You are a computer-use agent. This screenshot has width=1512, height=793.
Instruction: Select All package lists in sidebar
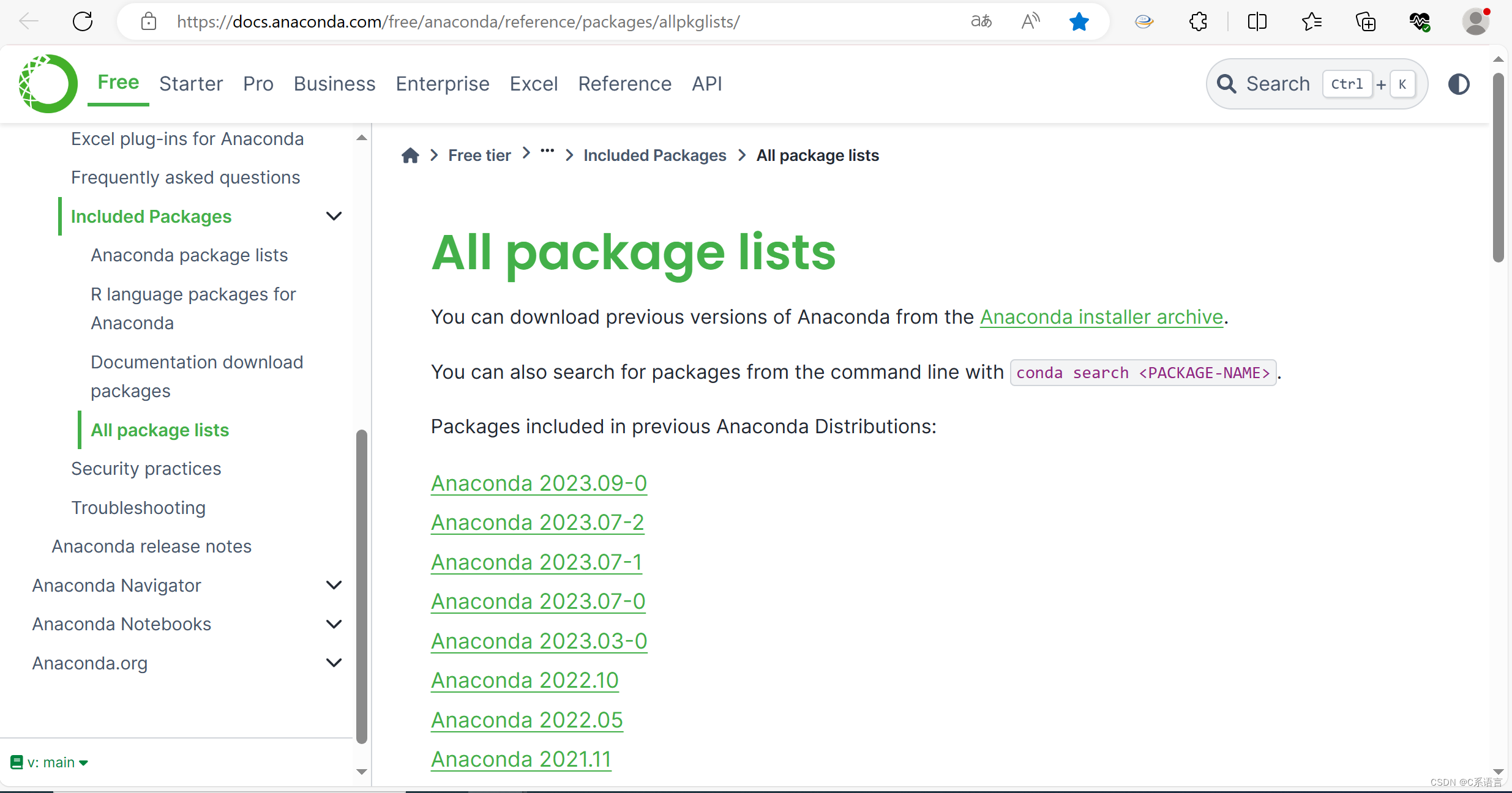pyautogui.click(x=160, y=430)
